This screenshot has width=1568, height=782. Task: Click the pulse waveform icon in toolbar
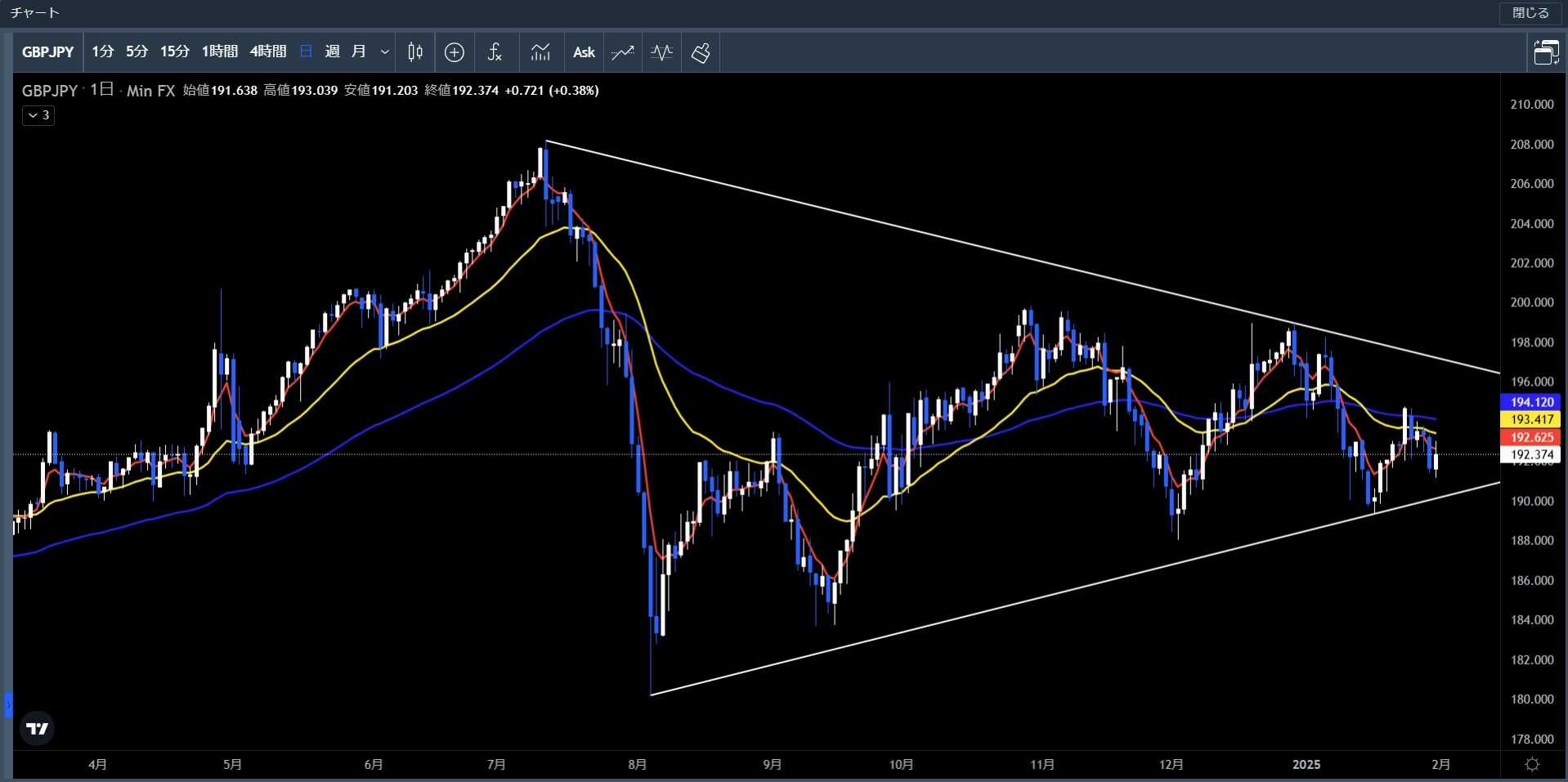tap(661, 52)
